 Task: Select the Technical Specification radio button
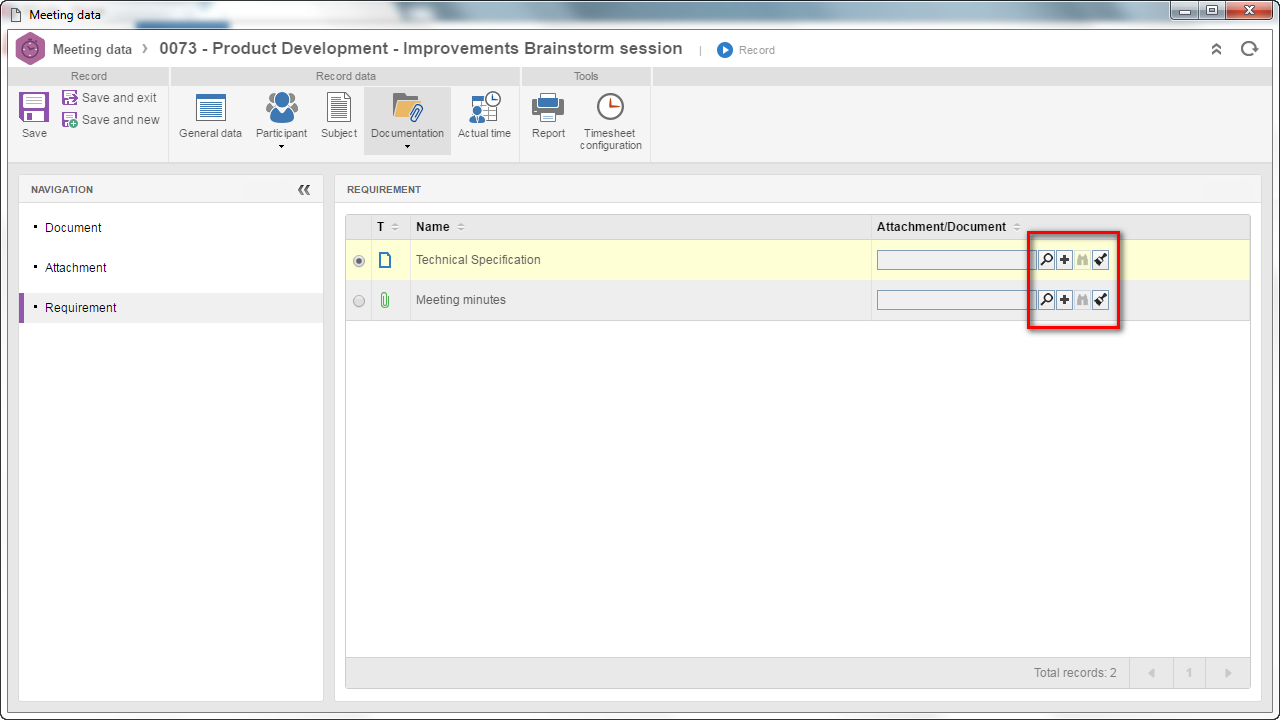359,261
